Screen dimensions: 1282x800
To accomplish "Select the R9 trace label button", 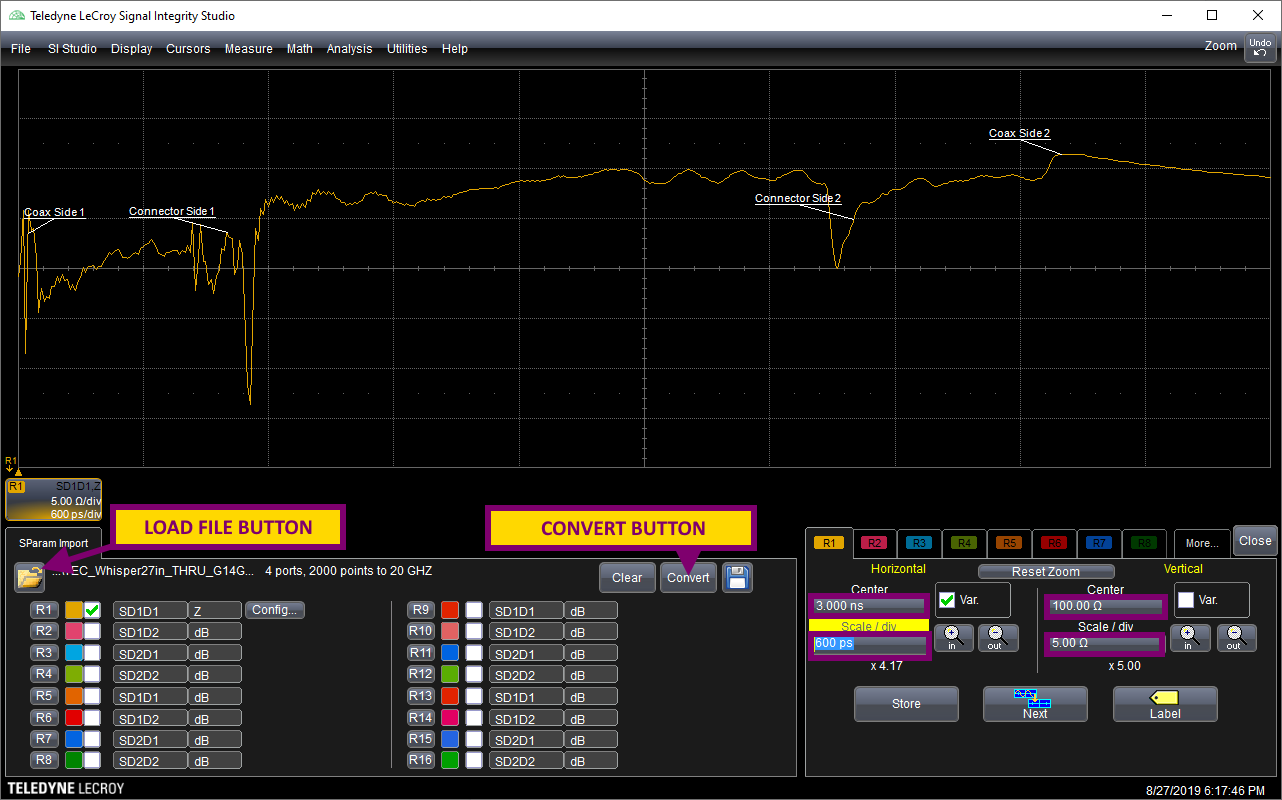I will click(421, 610).
